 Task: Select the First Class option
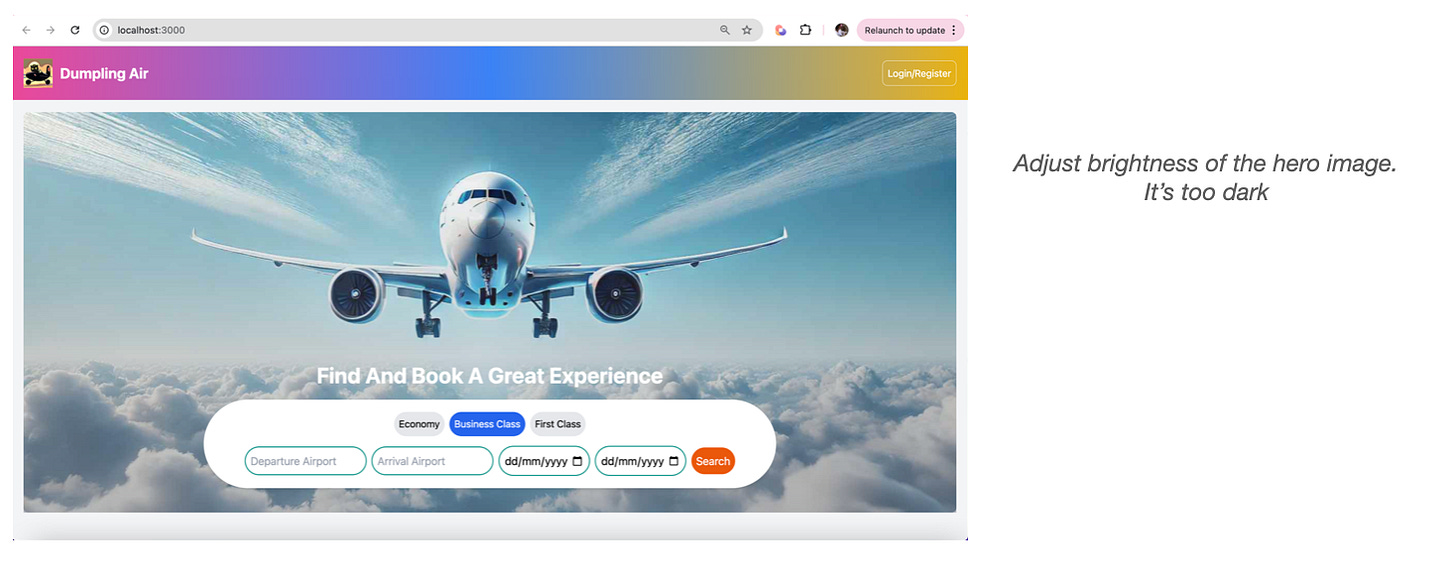[557, 424]
